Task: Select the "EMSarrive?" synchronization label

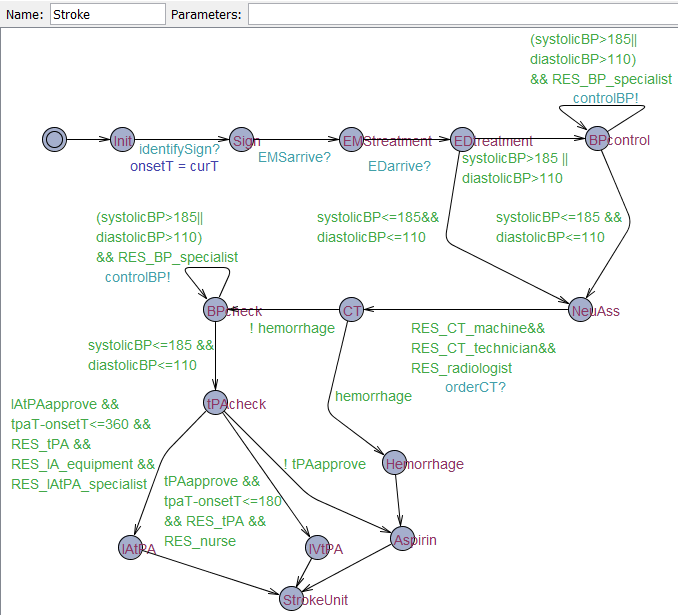Action: (294, 157)
